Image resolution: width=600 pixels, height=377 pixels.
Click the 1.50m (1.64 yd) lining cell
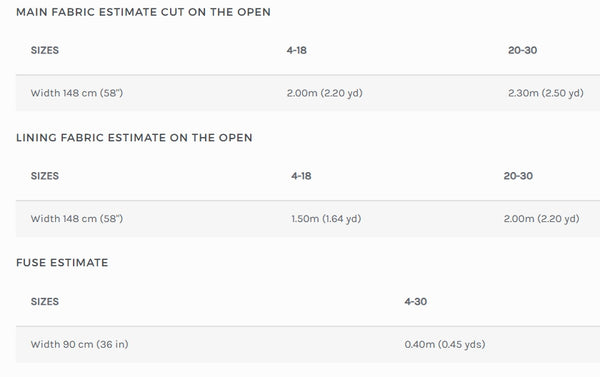click(326, 219)
